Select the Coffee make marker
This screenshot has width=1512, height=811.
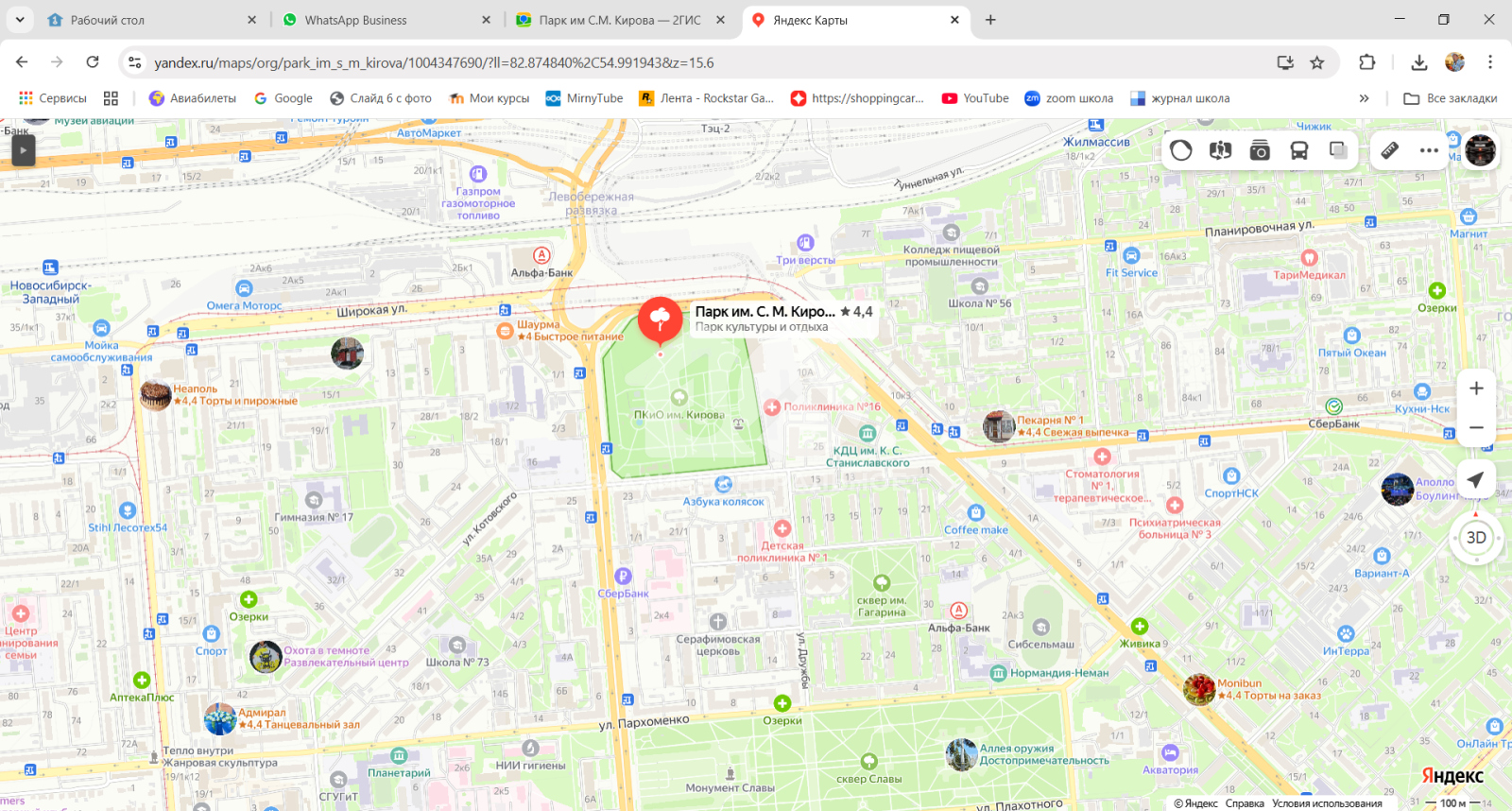click(x=976, y=512)
